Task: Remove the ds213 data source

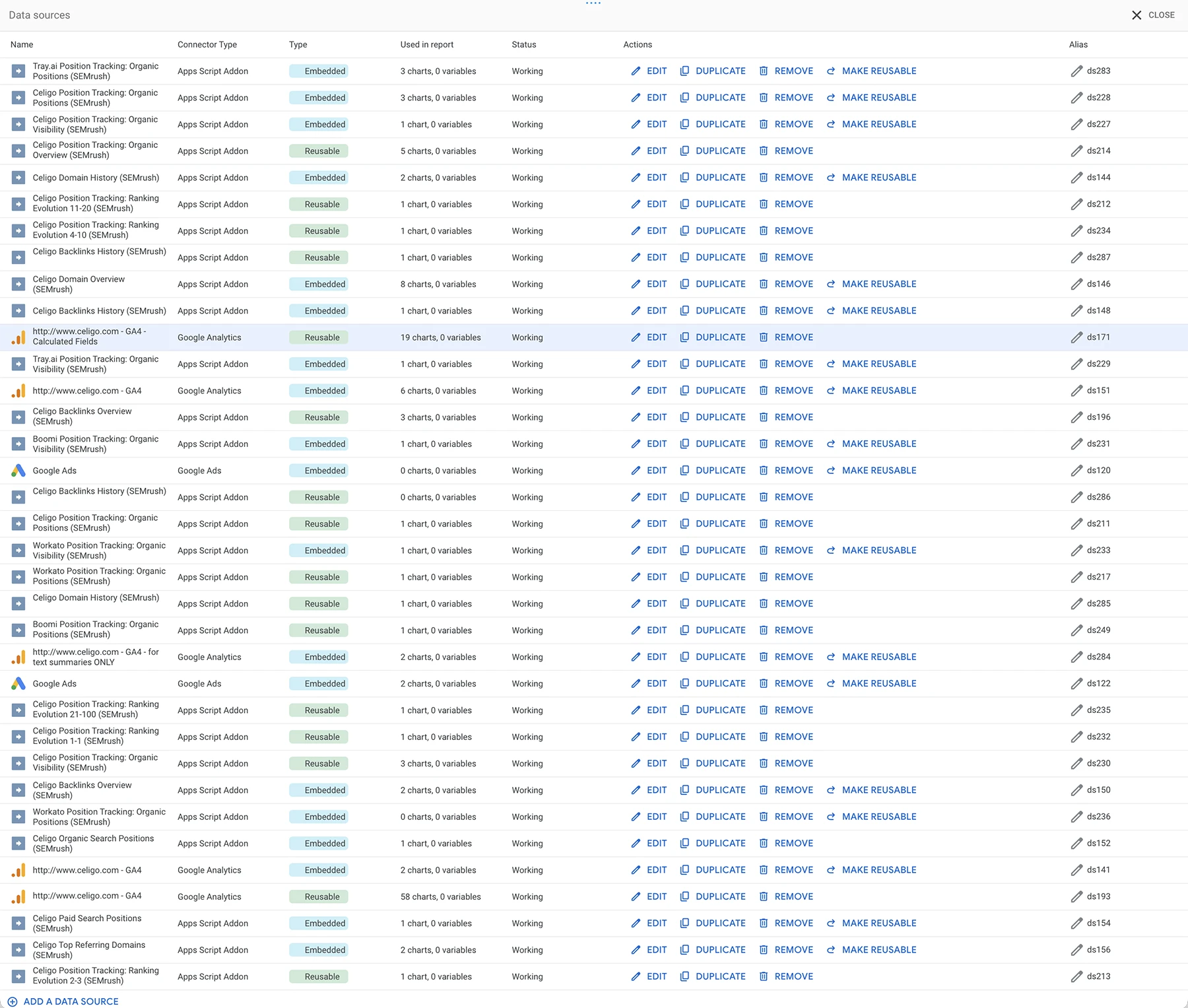Action: pyautogui.click(x=786, y=976)
